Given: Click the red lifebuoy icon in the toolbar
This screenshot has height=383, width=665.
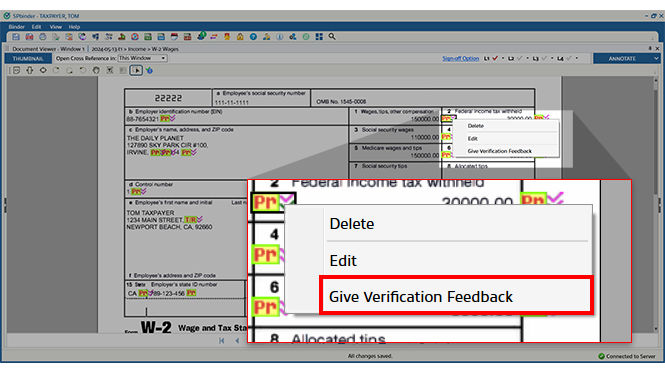Looking at the screenshot, I should pos(135,37).
